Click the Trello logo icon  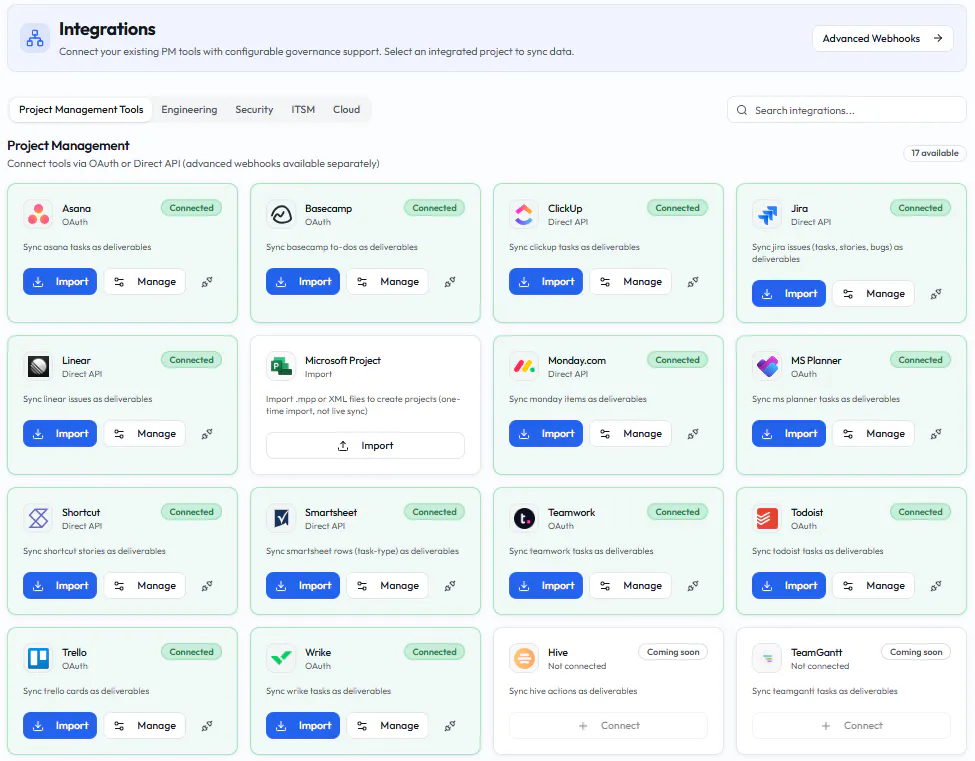[39, 658]
